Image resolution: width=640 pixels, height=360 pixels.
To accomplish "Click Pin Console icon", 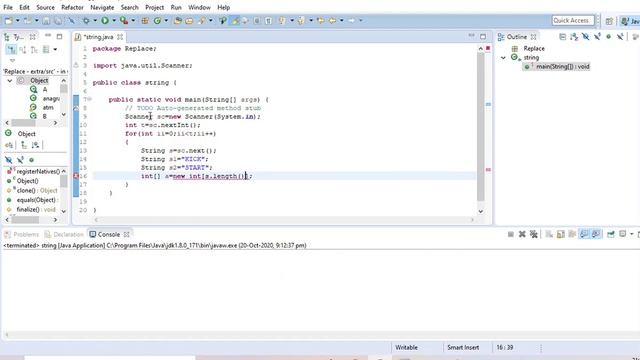I will [611, 234].
